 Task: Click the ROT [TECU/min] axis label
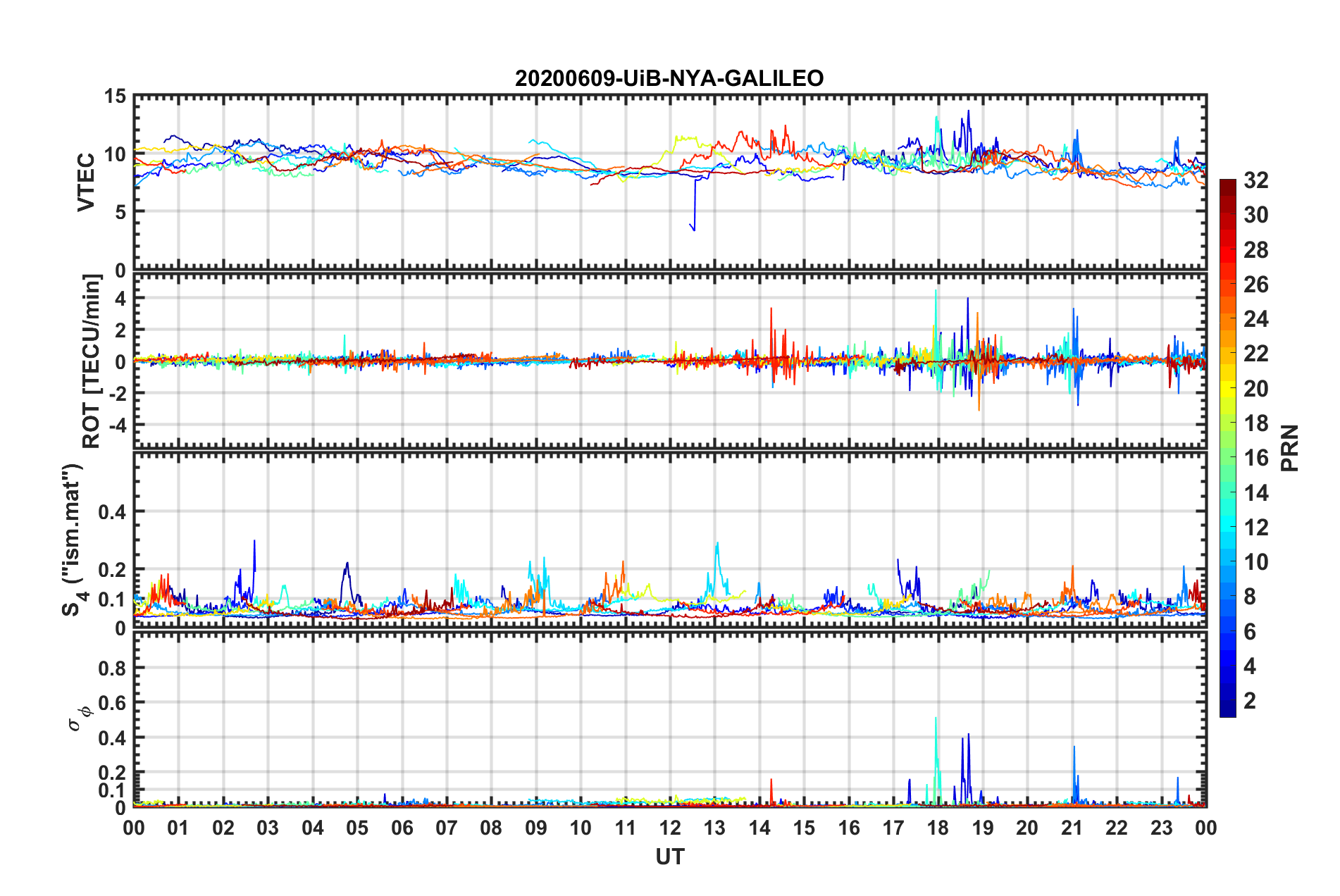click(92, 361)
